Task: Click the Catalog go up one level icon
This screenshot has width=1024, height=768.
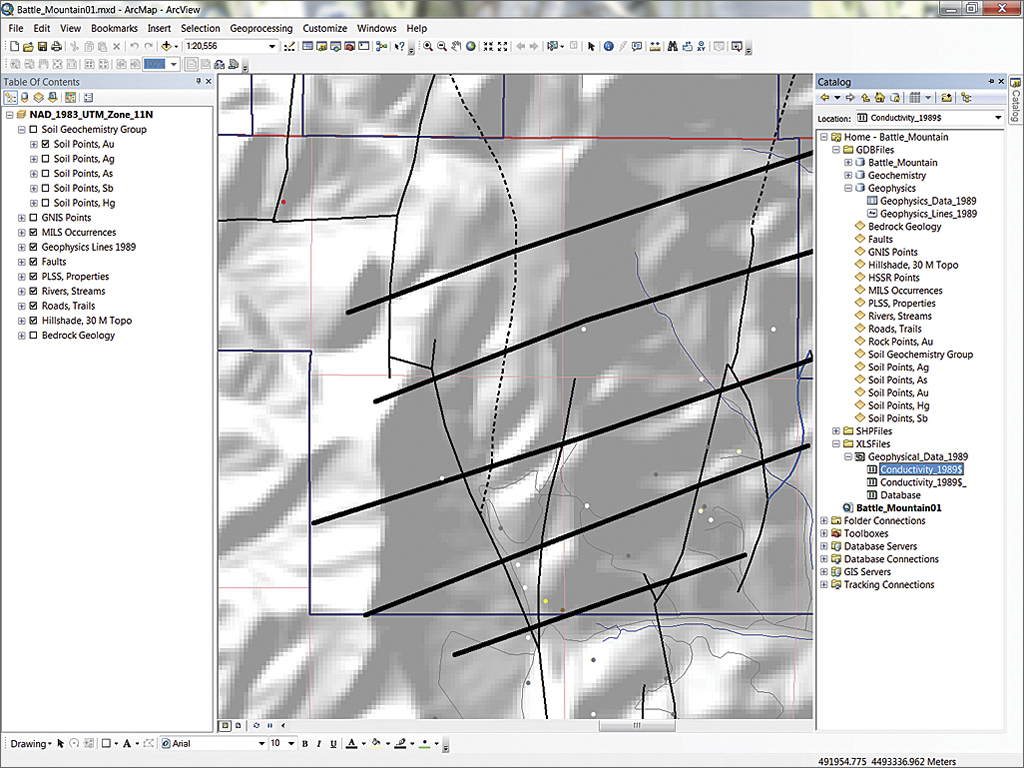Action: 865,98
